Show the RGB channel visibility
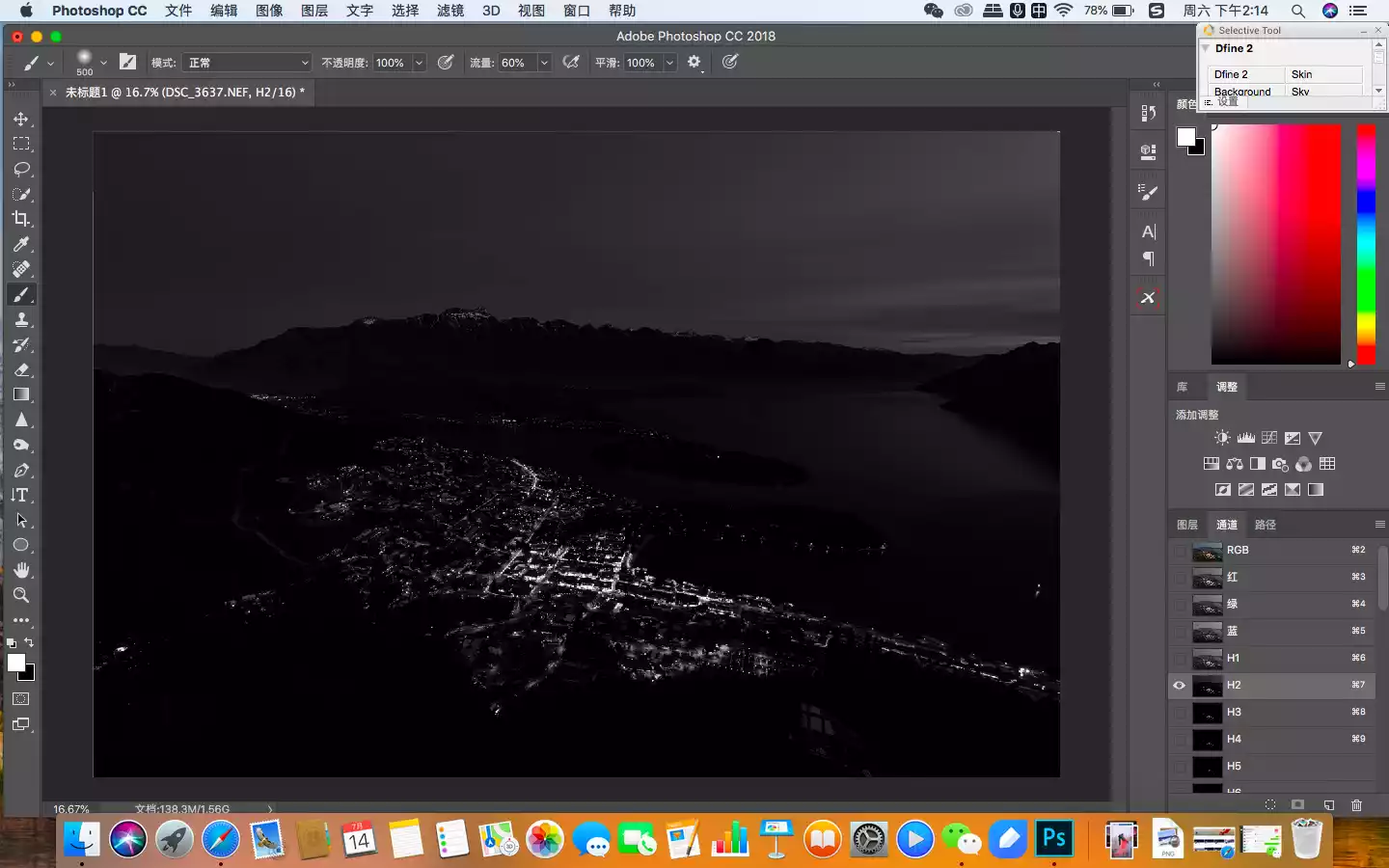 click(1179, 550)
